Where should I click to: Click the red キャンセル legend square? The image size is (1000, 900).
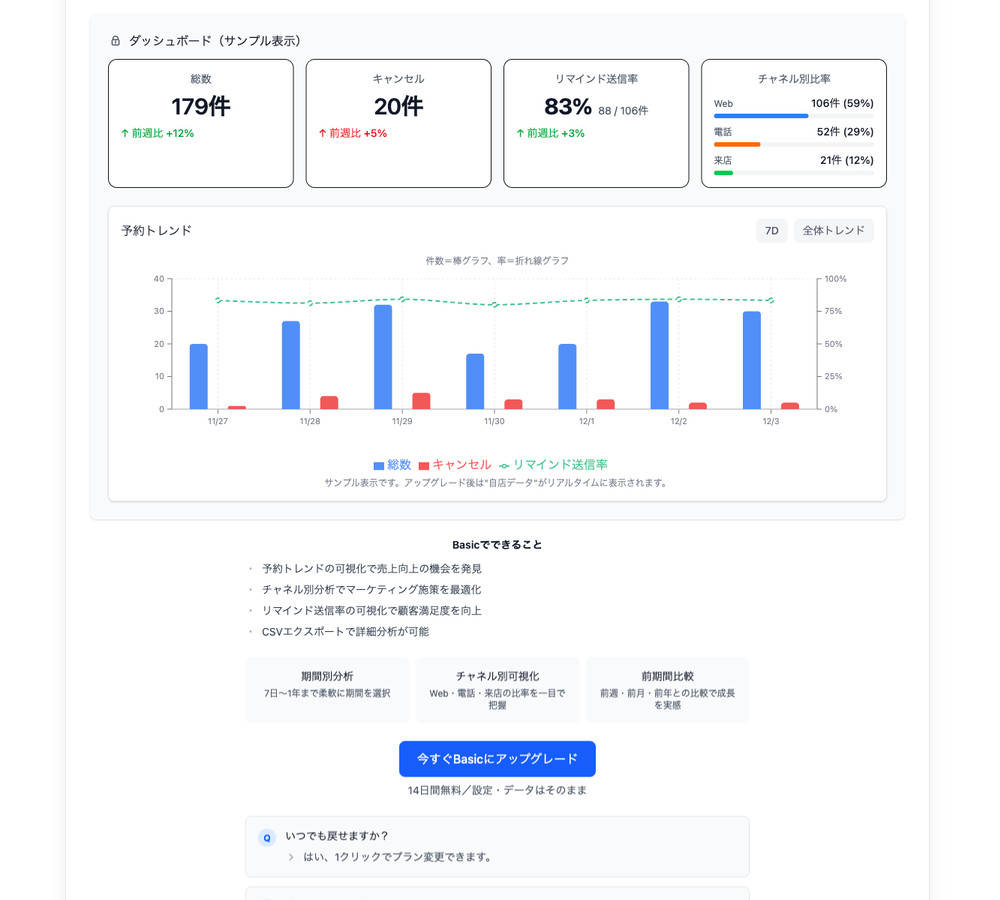click(424, 466)
